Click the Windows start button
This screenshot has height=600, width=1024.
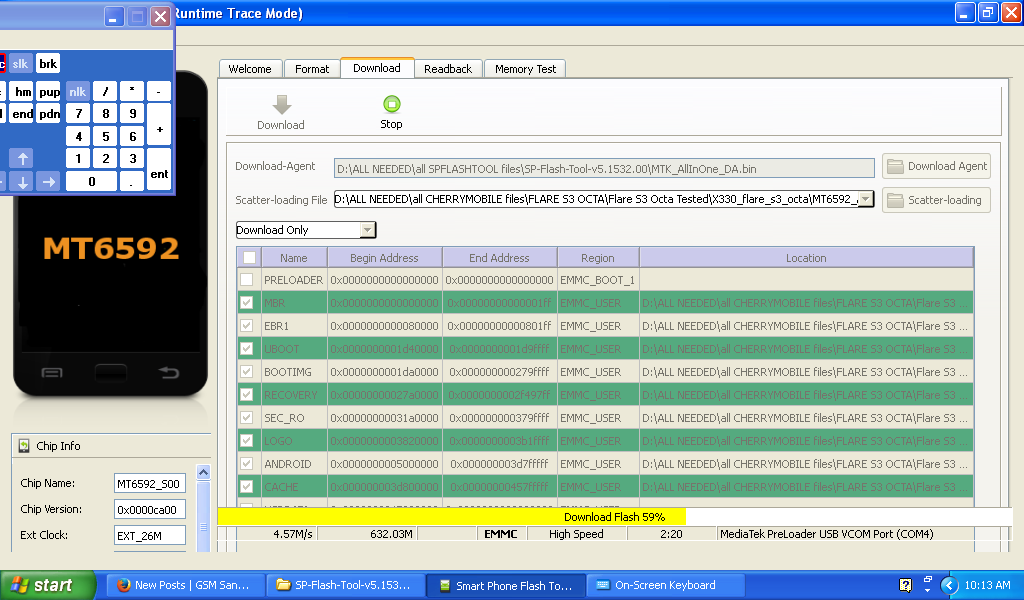pyautogui.click(x=41, y=585)
